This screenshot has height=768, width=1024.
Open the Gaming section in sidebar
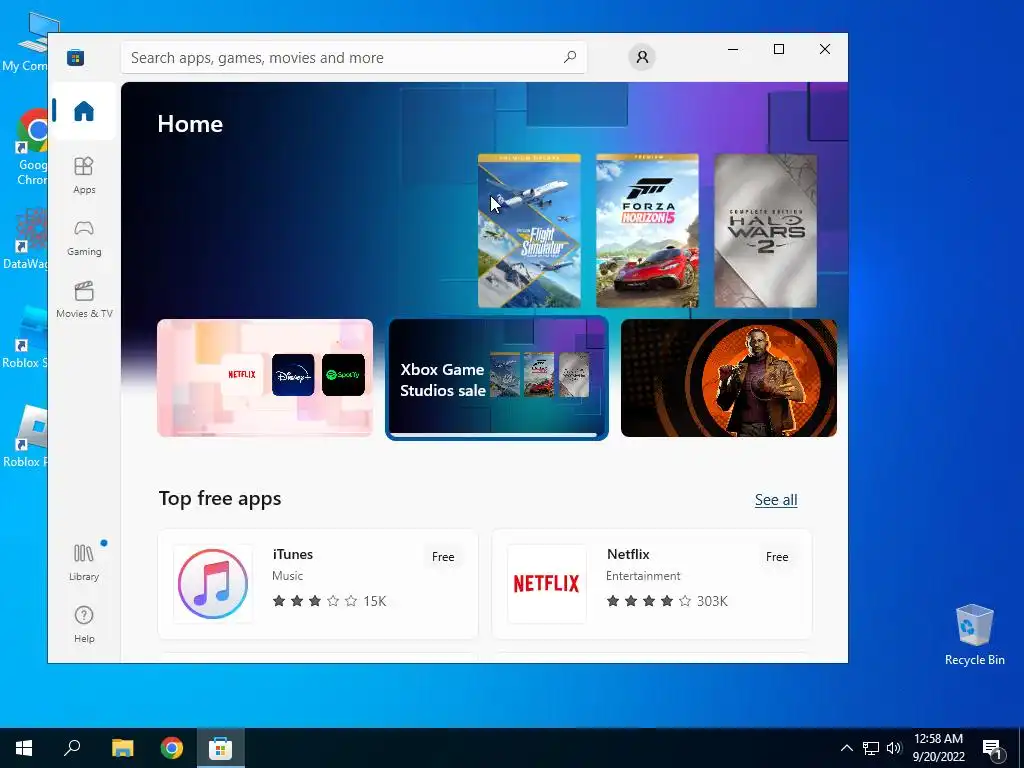point(84,238)
